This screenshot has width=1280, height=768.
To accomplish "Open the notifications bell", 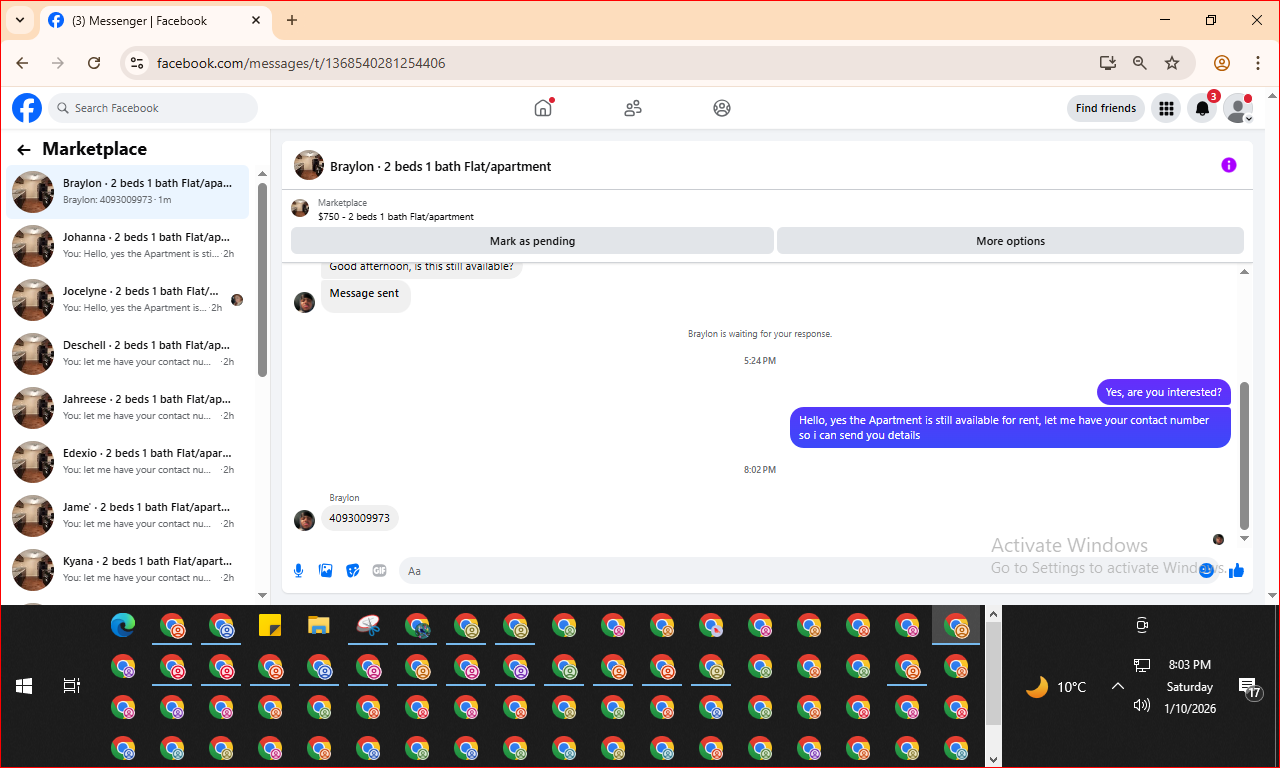I will [1202, 108].
